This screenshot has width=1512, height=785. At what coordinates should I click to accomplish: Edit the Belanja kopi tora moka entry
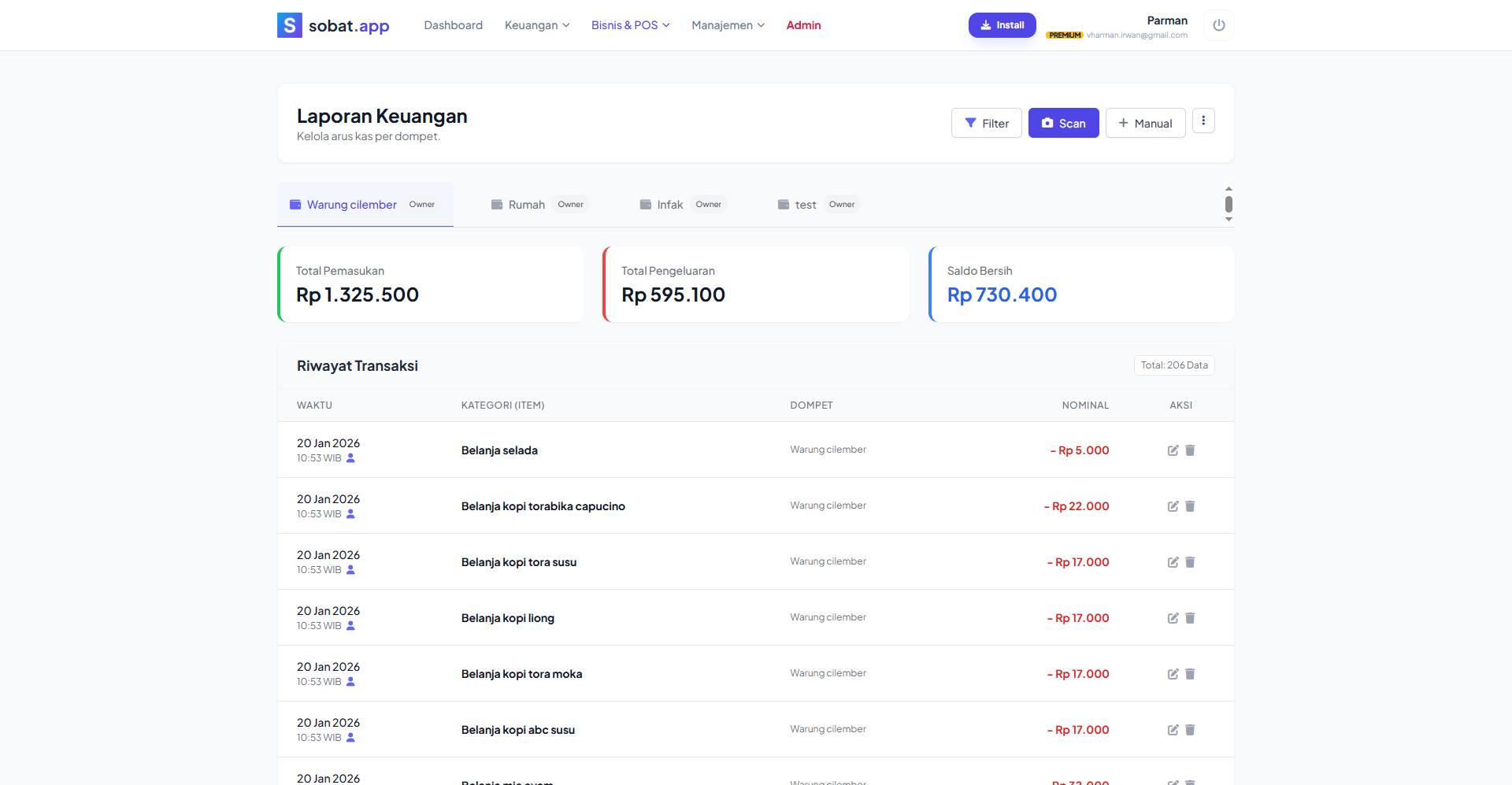point(1173,674)
